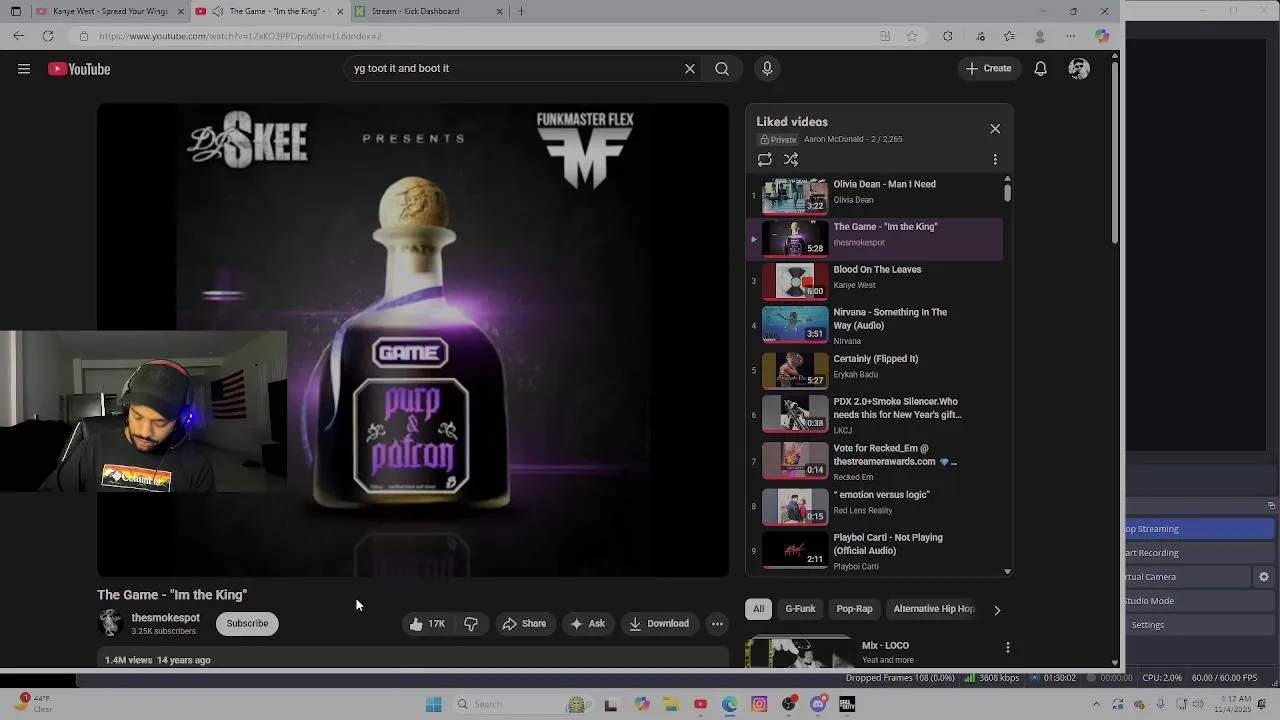Open browser settings and more menu

1070,36
